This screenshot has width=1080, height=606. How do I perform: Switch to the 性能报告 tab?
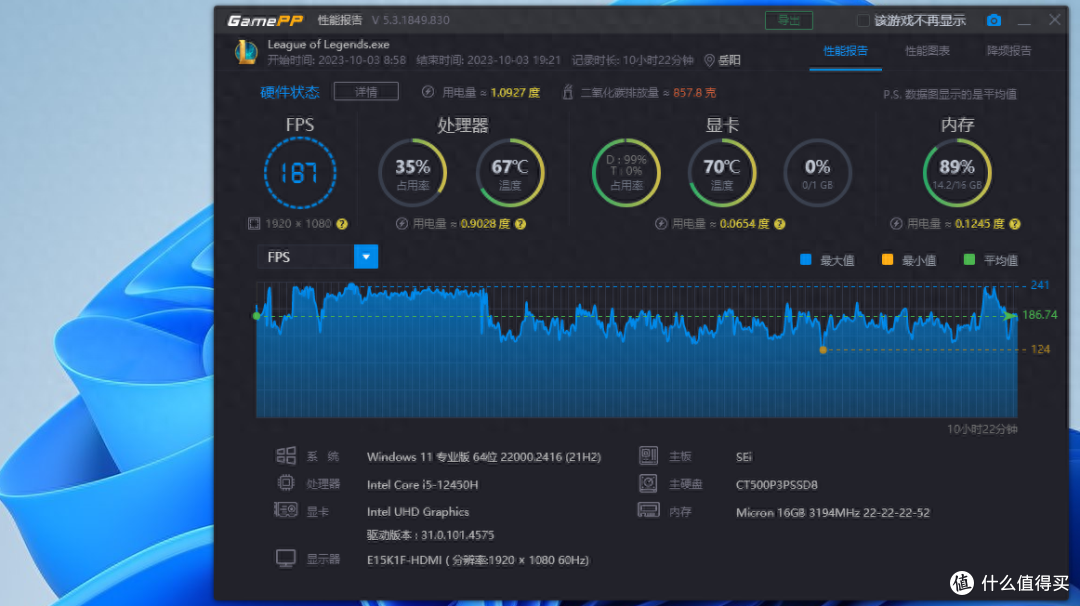click(x=845, y=51)
